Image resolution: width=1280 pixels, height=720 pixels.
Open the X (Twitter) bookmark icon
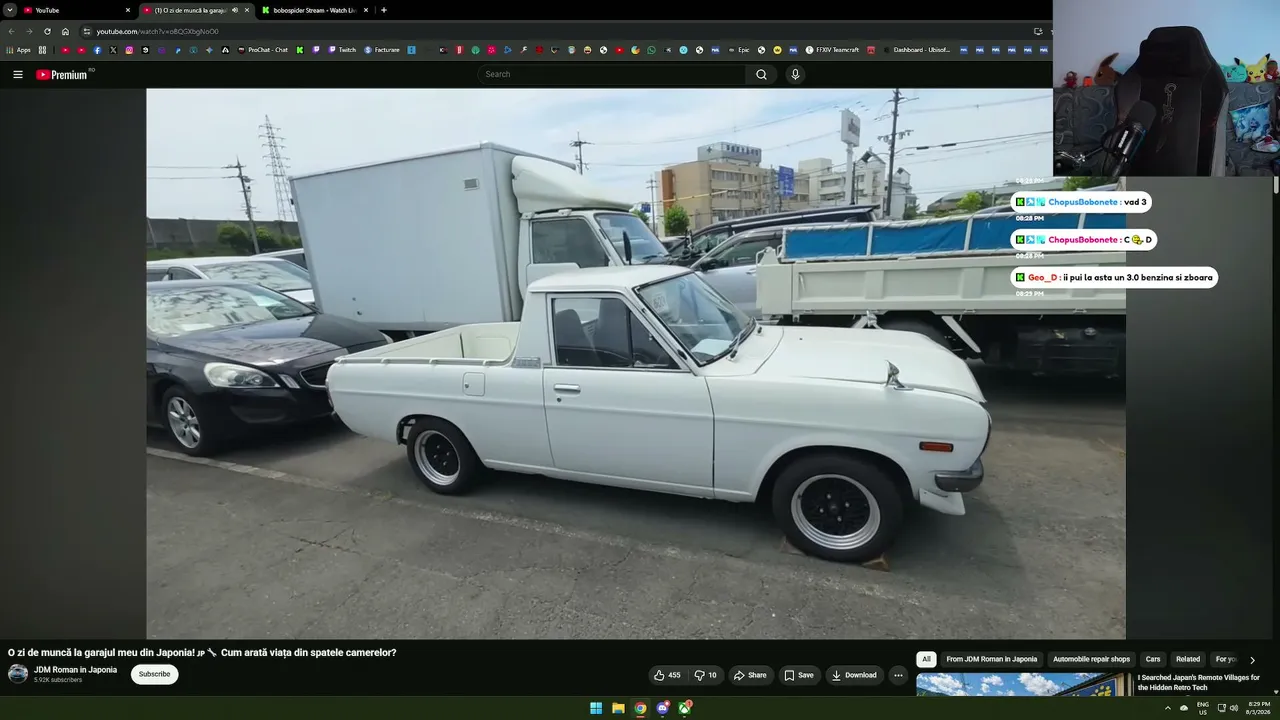coord(113,50)
